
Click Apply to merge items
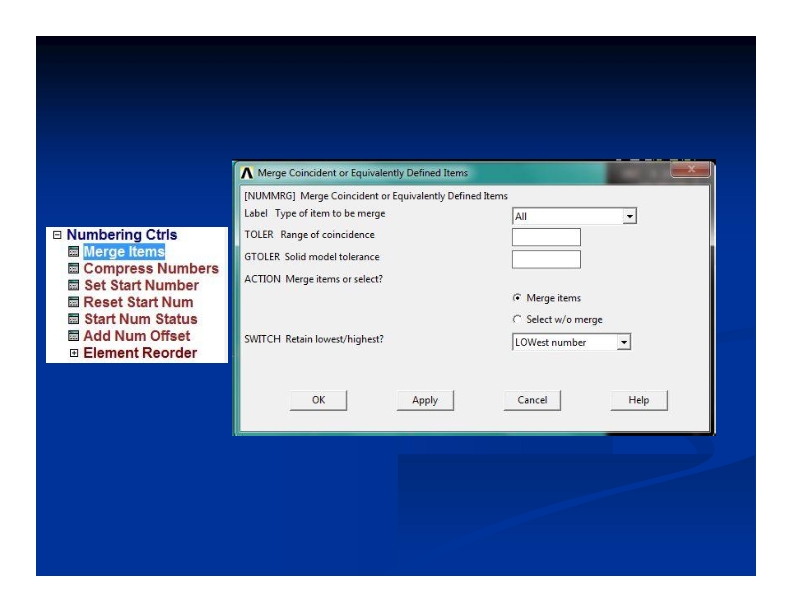click(x=425, y=400)
